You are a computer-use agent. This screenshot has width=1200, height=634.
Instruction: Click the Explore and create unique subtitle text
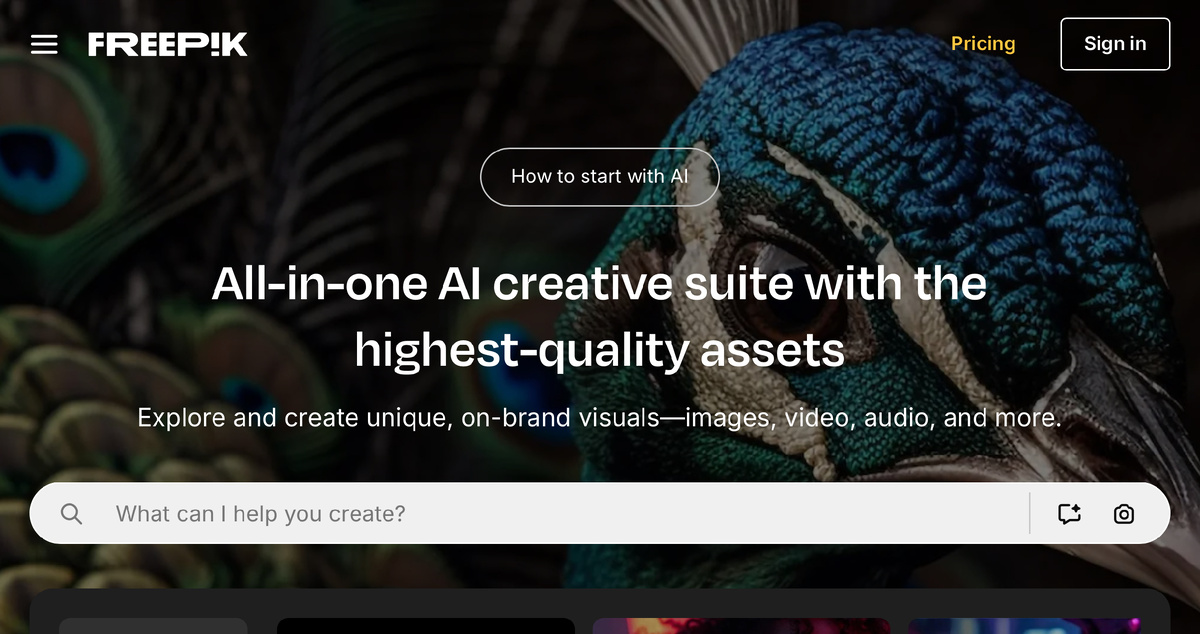click(x=599, y=417)
